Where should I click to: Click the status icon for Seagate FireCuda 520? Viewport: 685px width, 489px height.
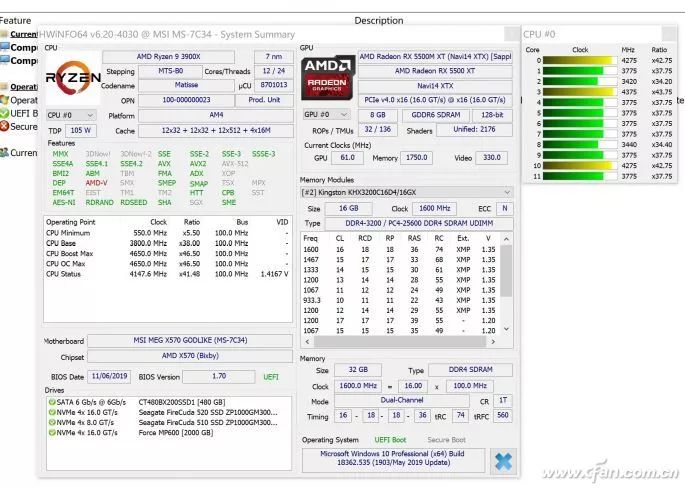click(x=50, y=412)
